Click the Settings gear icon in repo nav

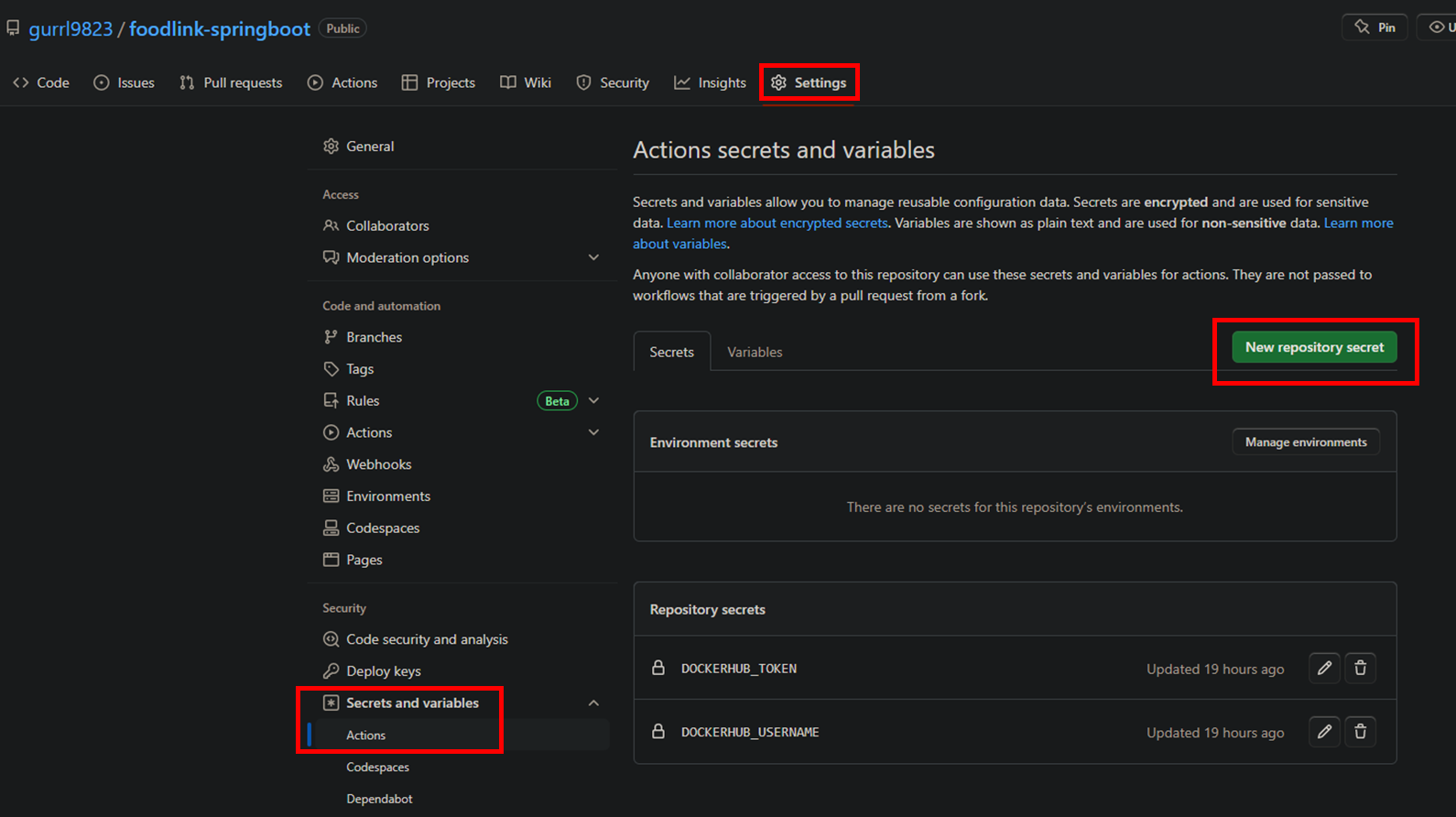point(778,82)
